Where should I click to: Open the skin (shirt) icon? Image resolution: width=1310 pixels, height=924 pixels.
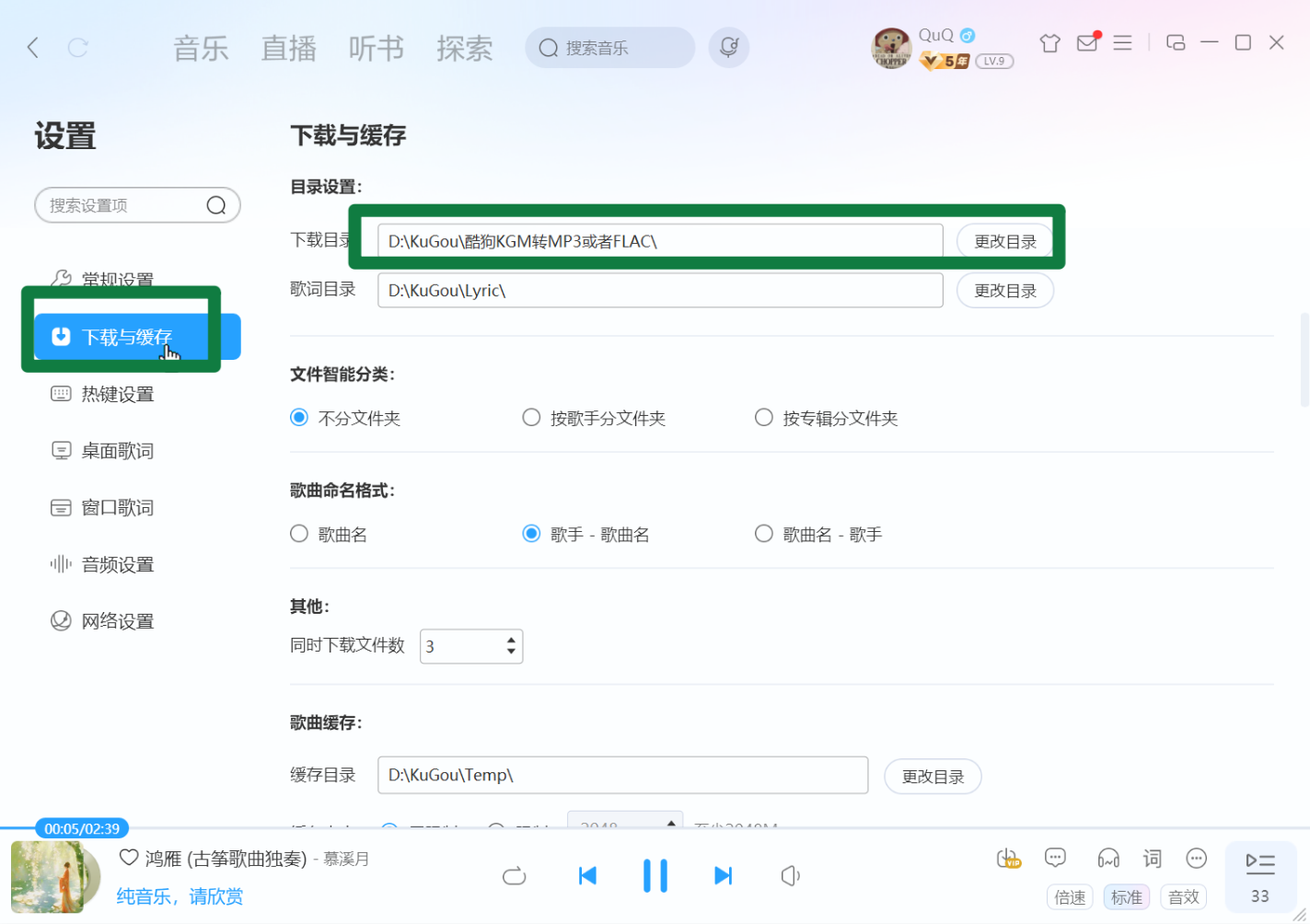coord(1049,43)
